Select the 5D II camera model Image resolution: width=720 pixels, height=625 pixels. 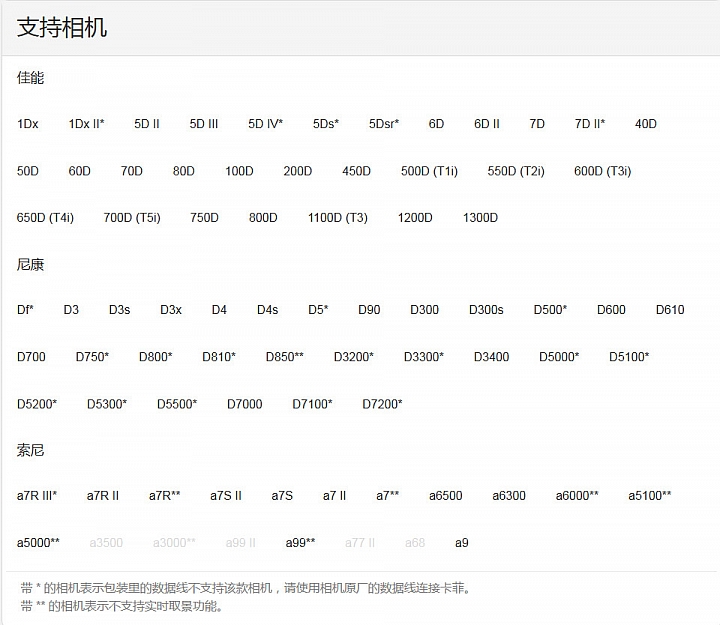click(147, 124)
